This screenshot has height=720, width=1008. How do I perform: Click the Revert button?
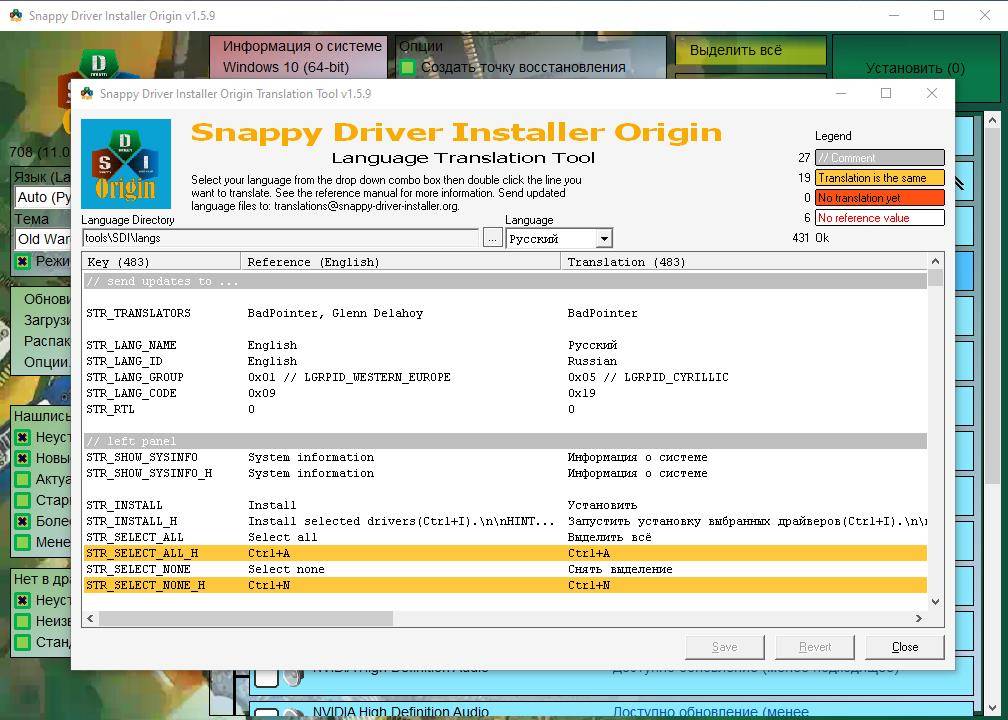815,647
